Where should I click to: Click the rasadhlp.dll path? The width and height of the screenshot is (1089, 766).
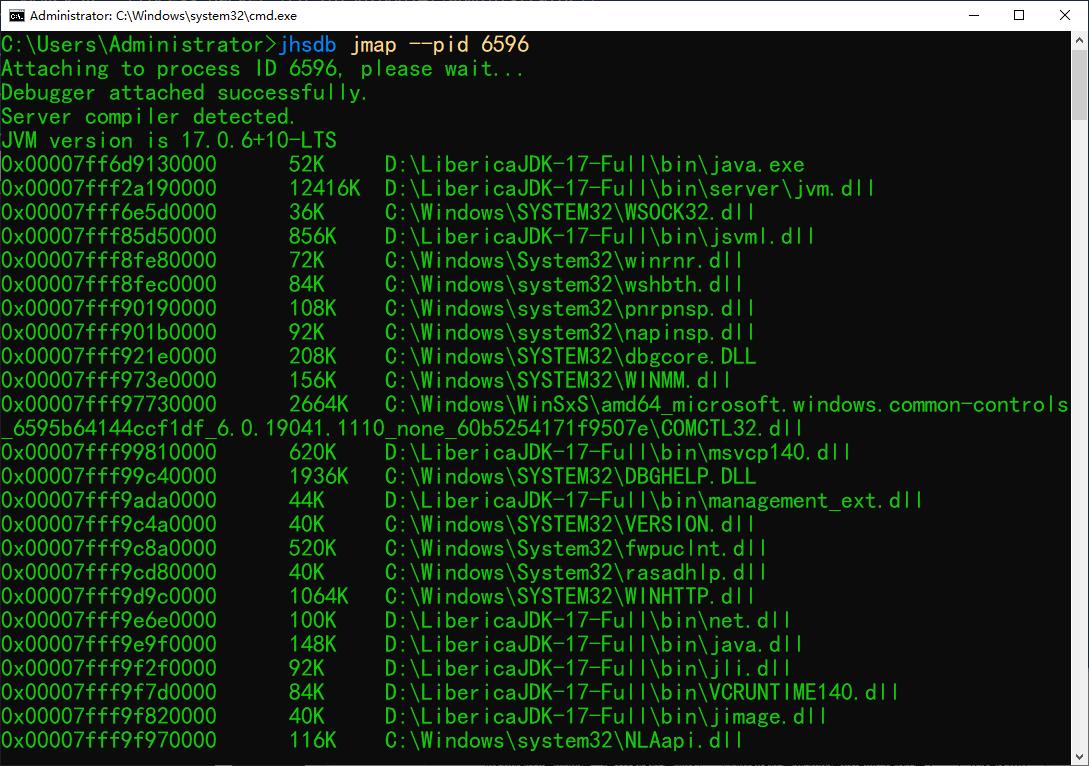(576, 572)
